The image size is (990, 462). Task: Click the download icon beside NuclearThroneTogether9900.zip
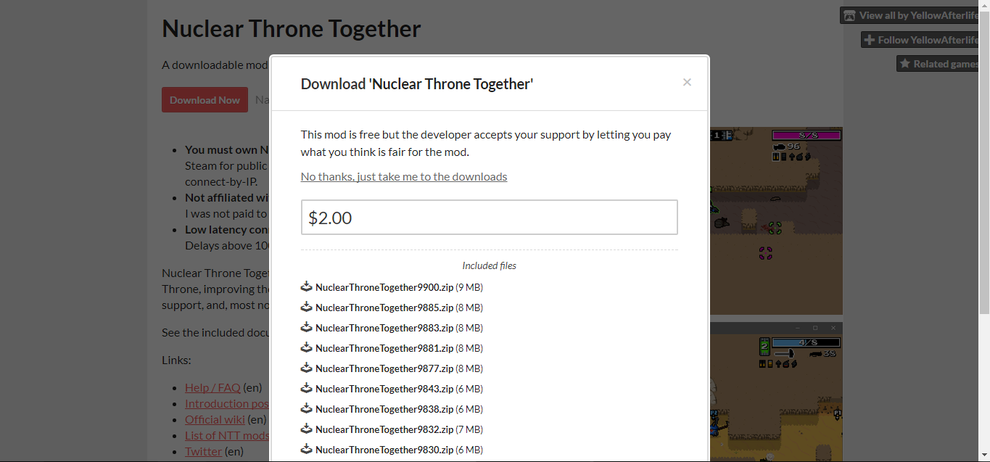coord(306,287)
